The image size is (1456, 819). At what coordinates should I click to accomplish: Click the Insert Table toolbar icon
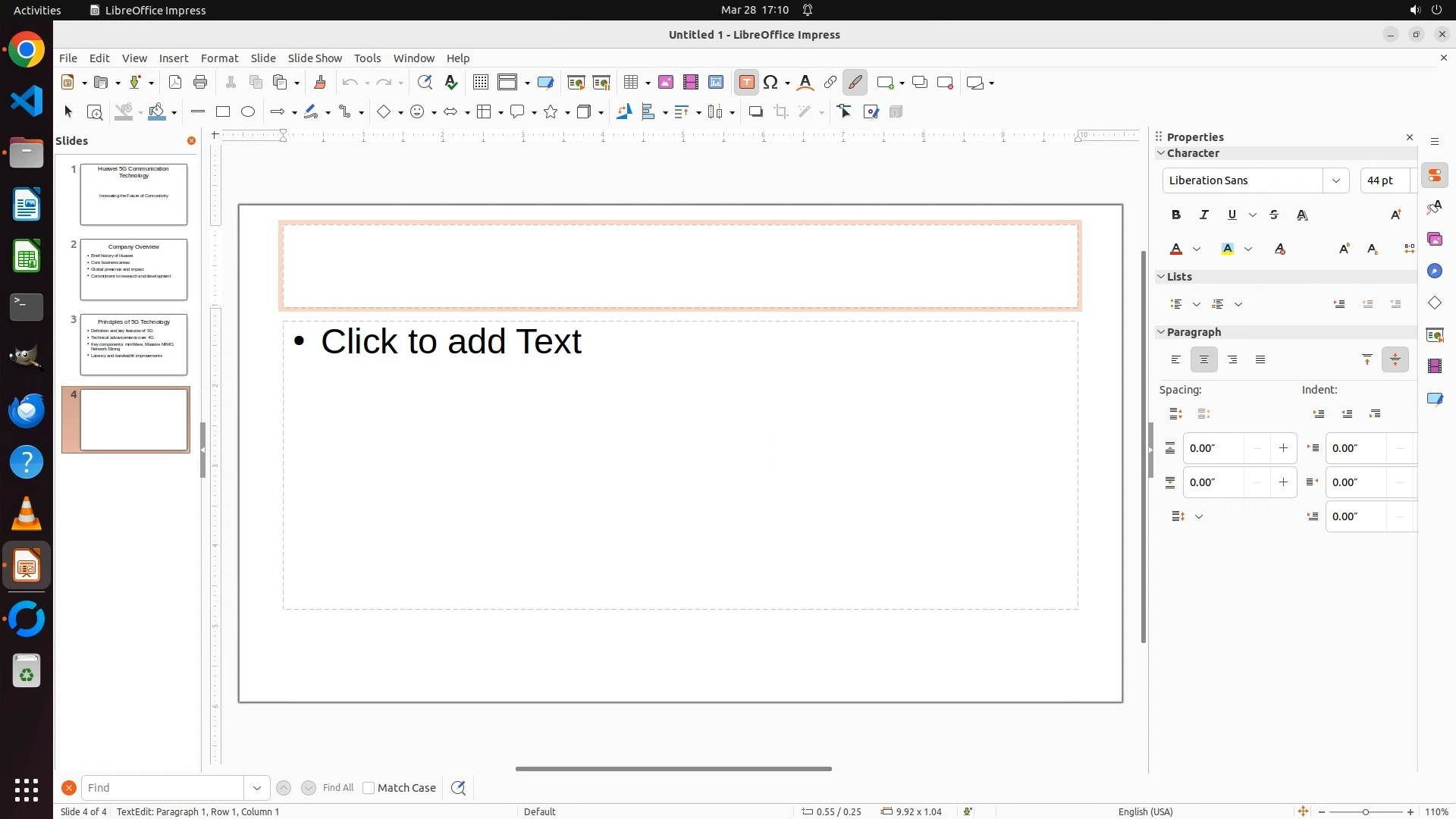pyautogui.click(x=631, y=83)
